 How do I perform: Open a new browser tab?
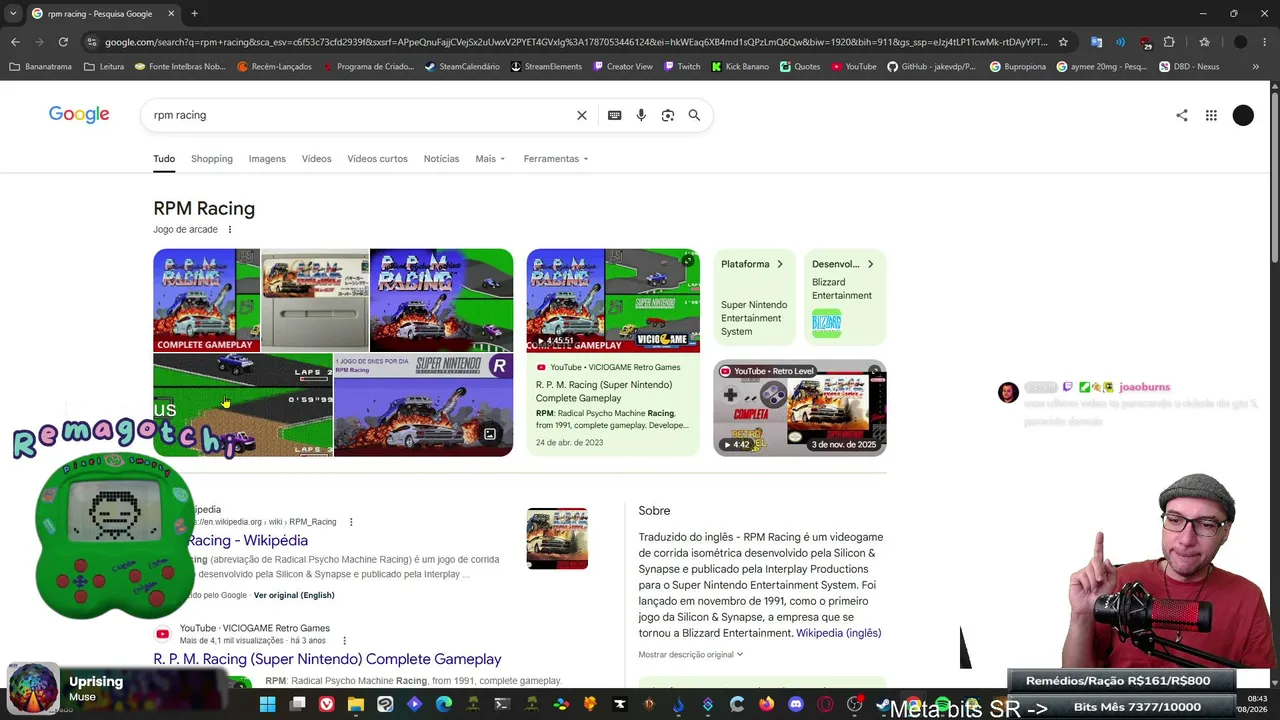coord(194,14)
